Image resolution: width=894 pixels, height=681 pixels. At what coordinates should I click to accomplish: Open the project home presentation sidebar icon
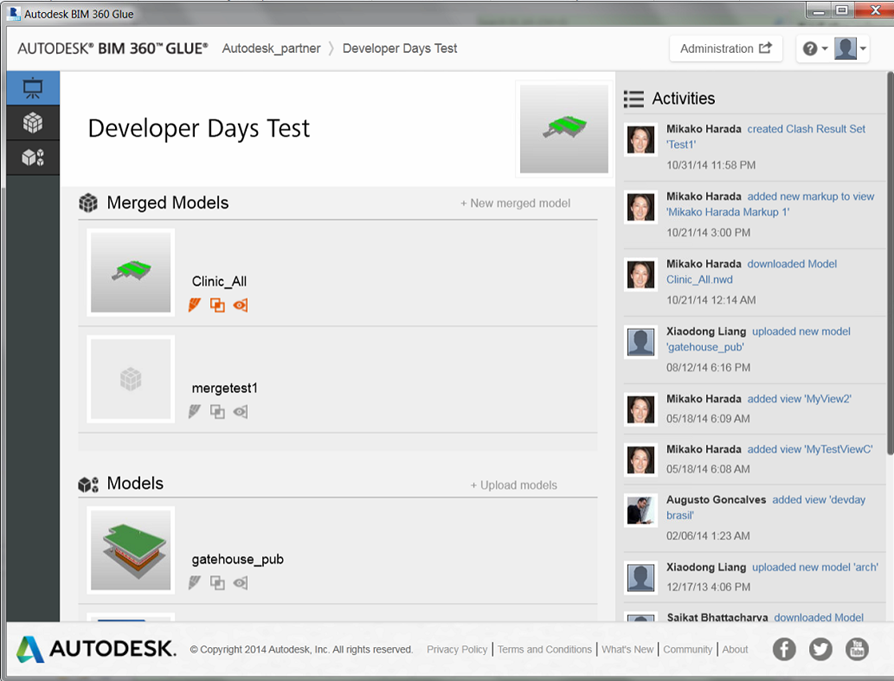click(x=32, y=88)
